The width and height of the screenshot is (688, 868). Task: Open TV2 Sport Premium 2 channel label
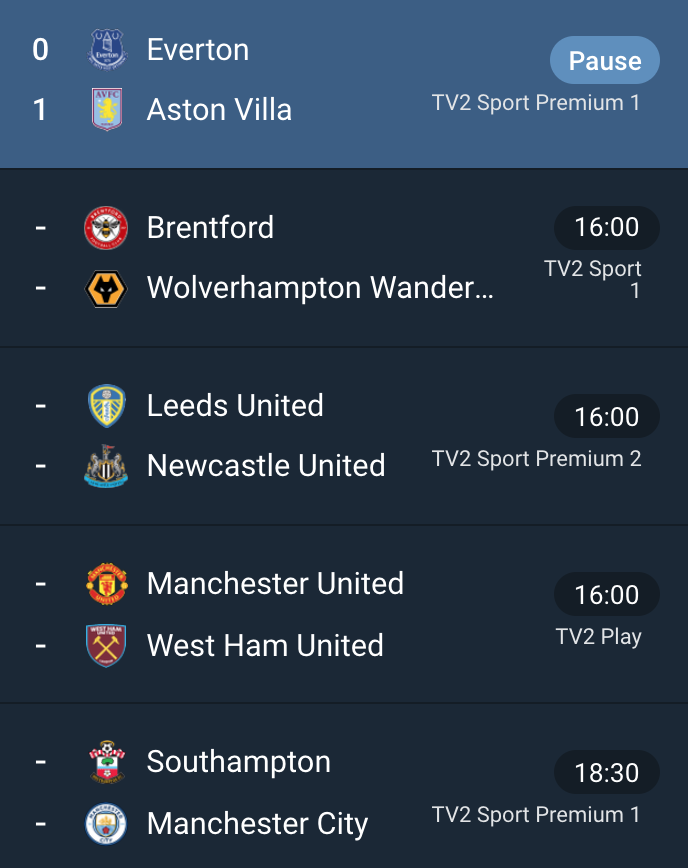tap(536, 458)
